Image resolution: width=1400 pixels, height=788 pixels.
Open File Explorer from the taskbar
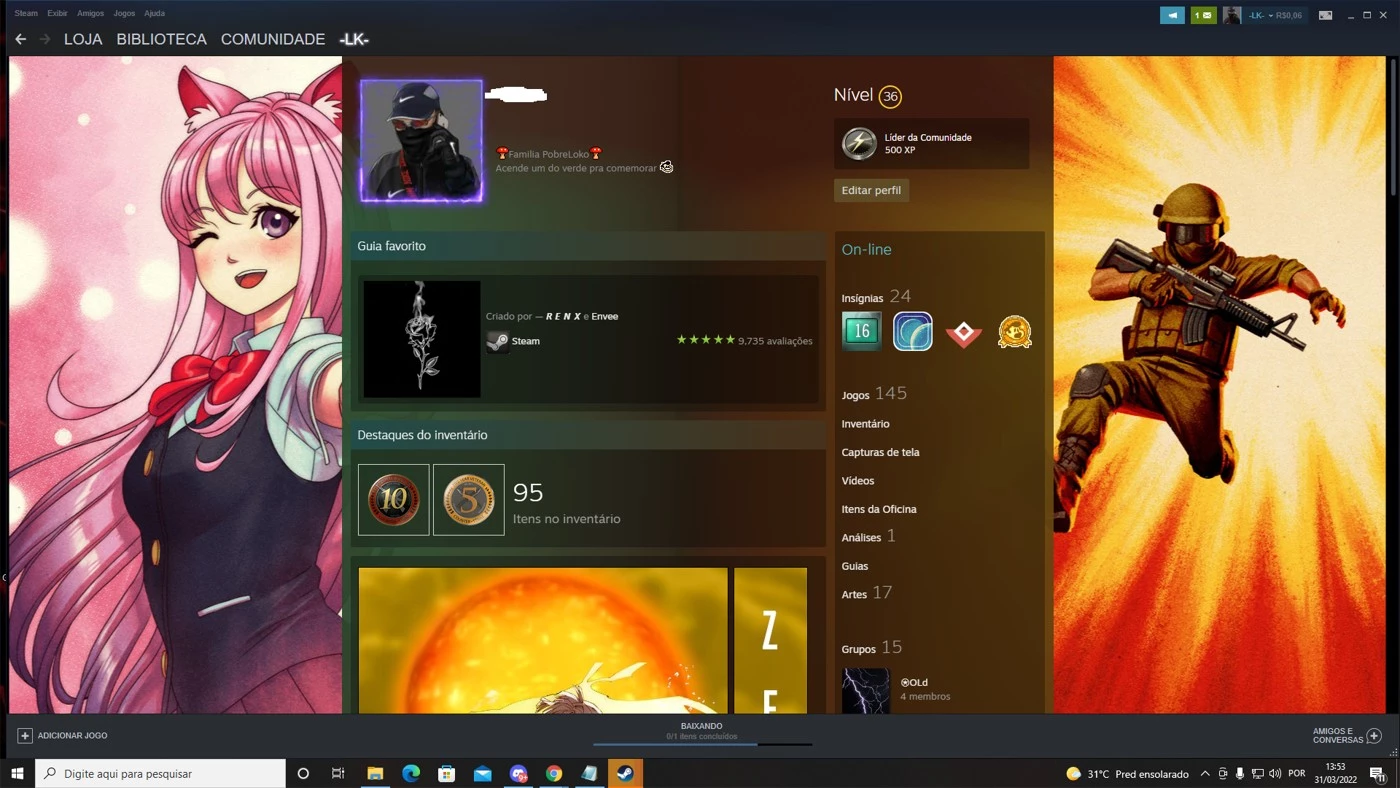click(x=375, y=773)
